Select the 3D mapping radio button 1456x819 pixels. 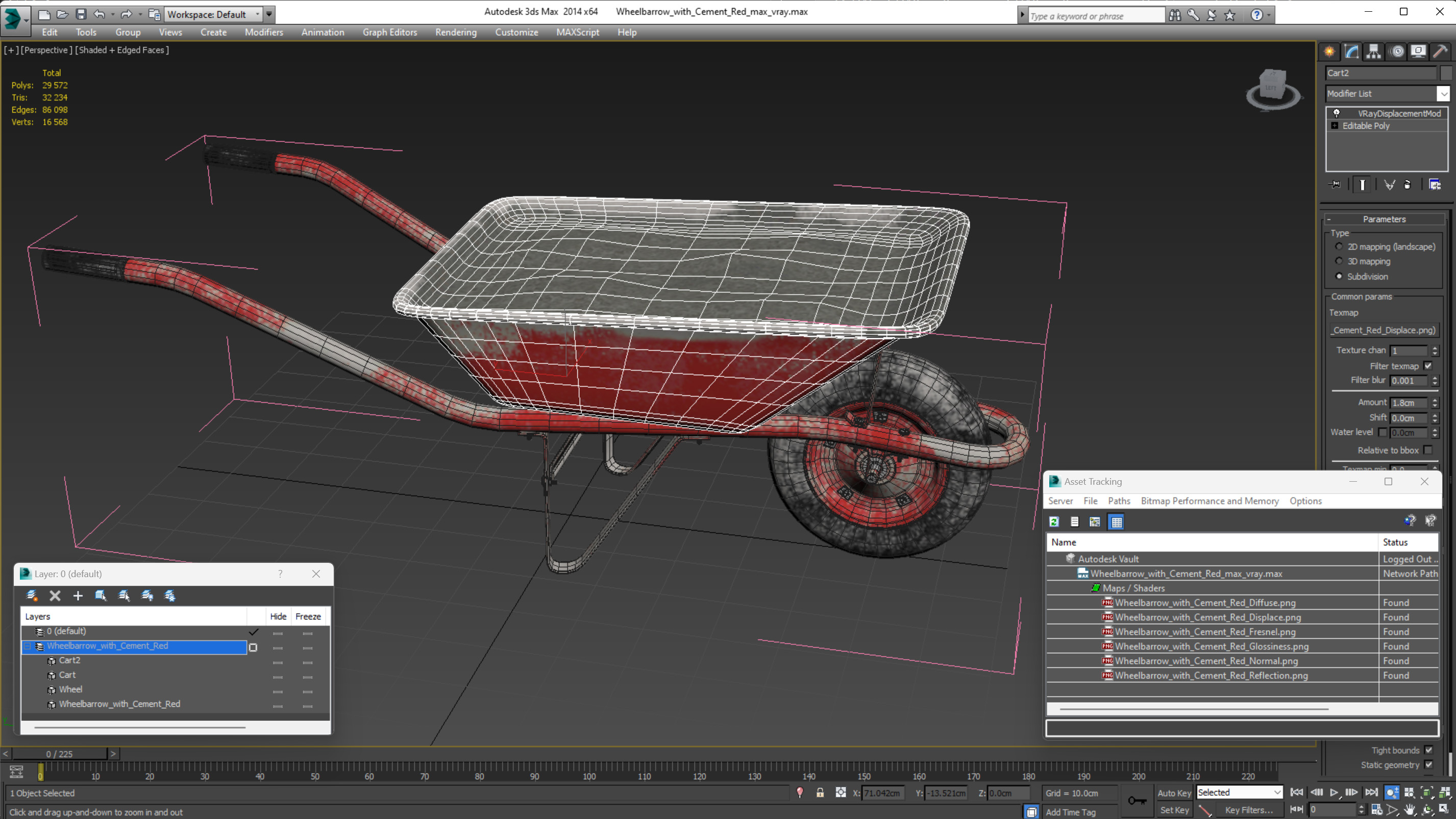[1339, 261]
